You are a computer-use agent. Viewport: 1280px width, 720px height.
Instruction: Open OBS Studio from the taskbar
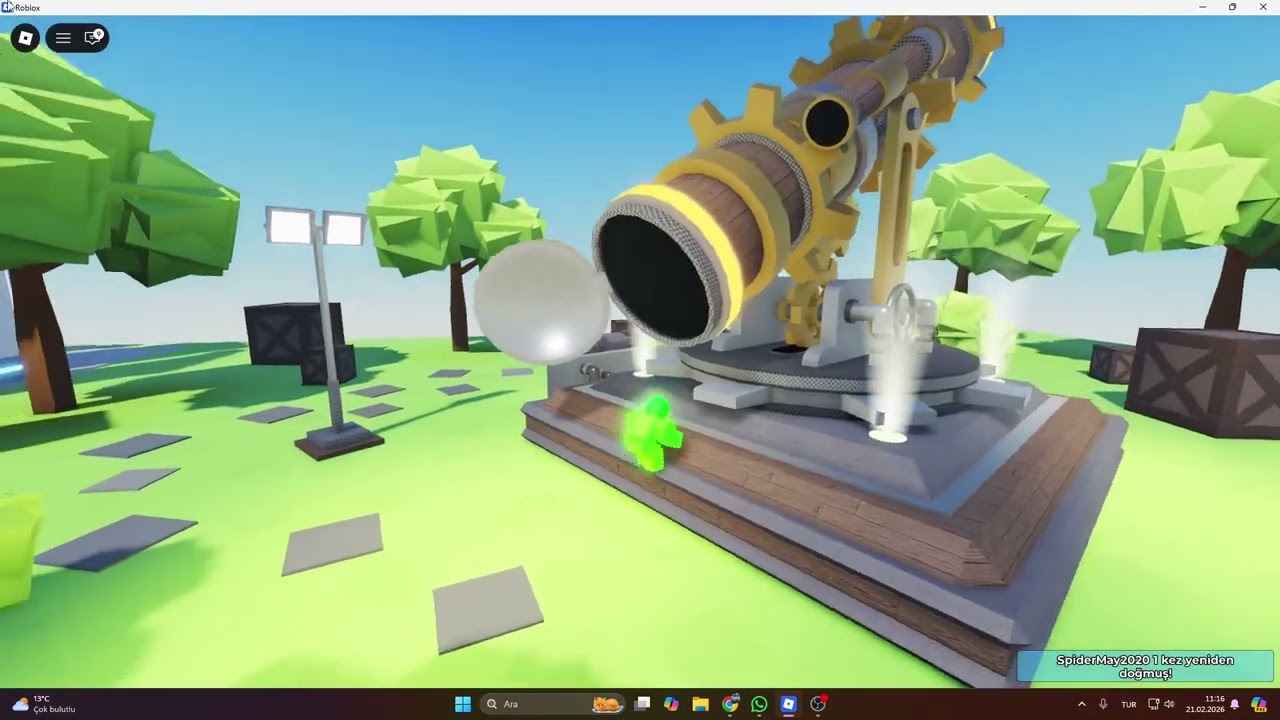click(x=818, y=704)
